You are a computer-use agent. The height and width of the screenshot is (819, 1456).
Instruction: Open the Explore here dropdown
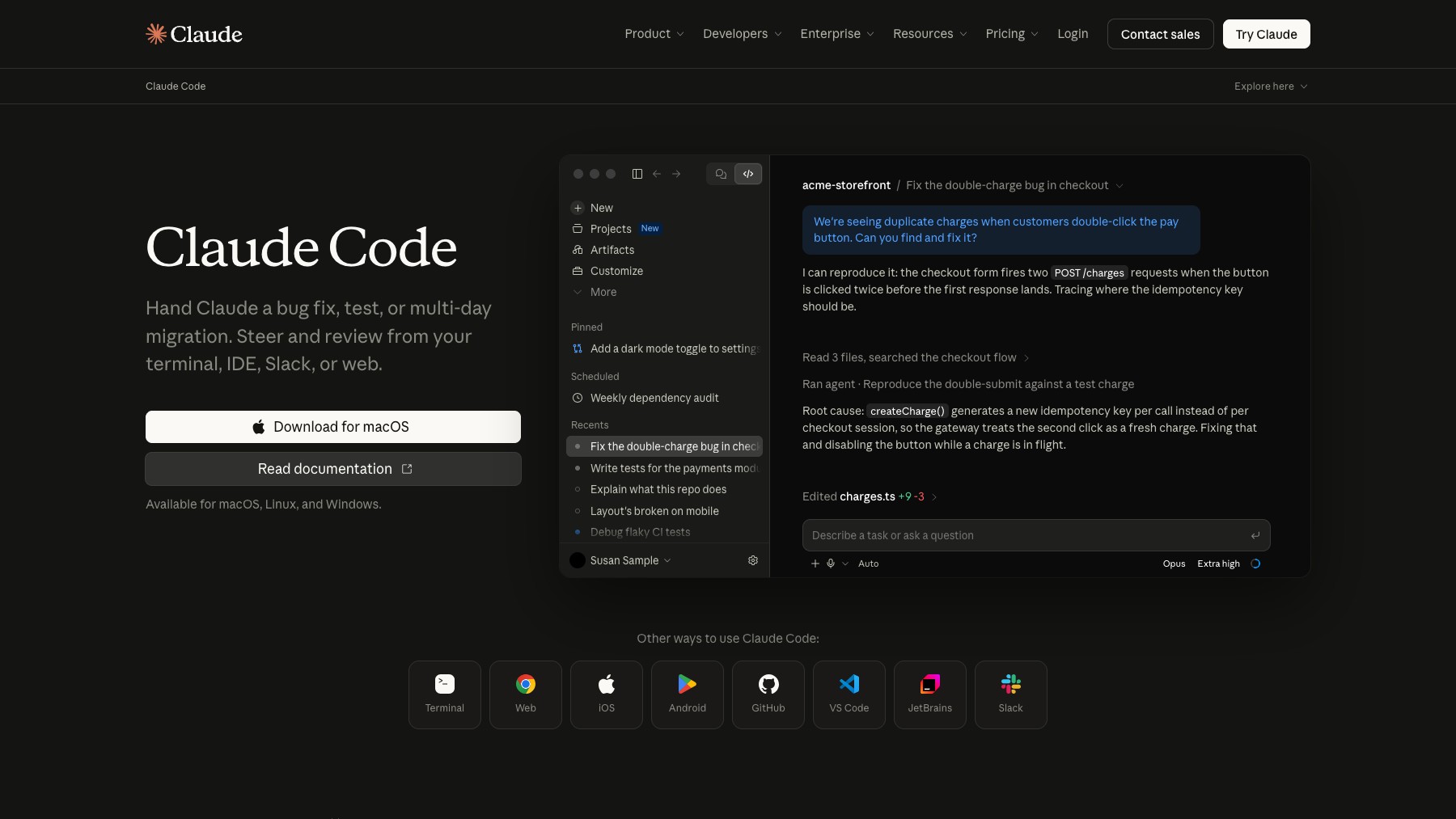1271,87
